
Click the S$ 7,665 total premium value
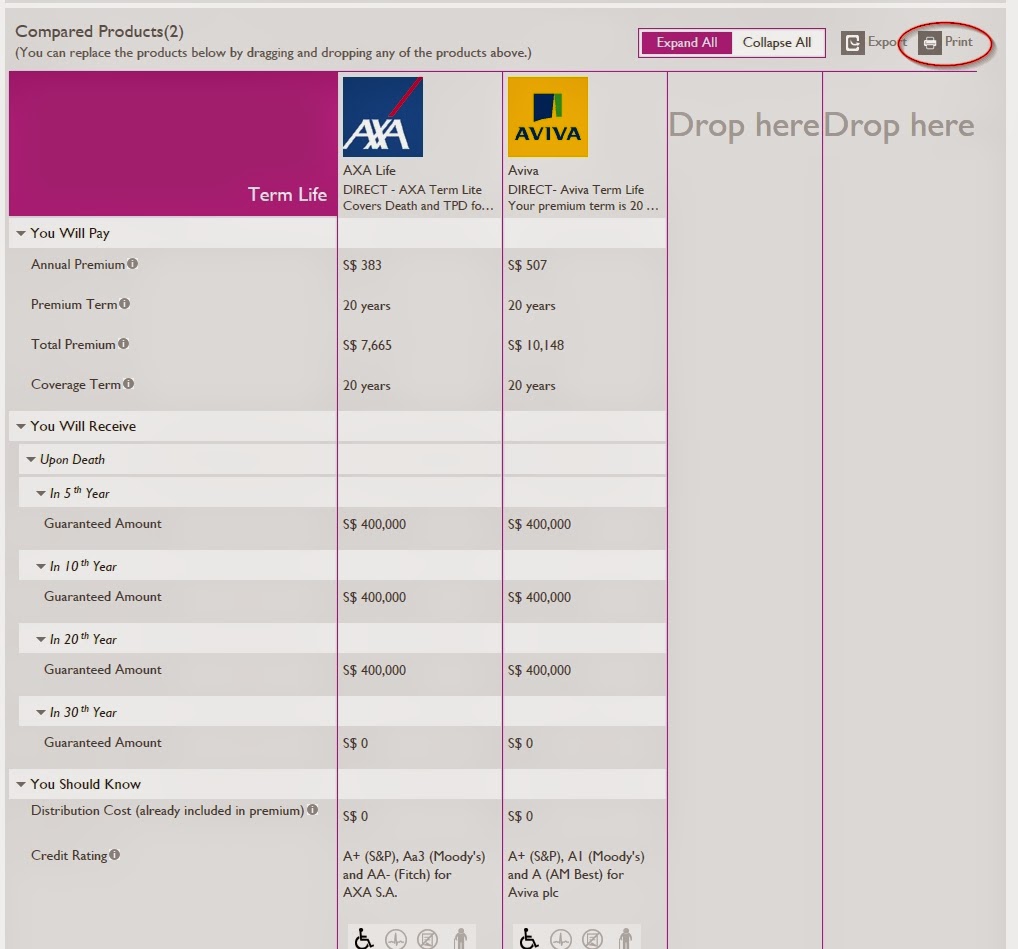point(367,345)
